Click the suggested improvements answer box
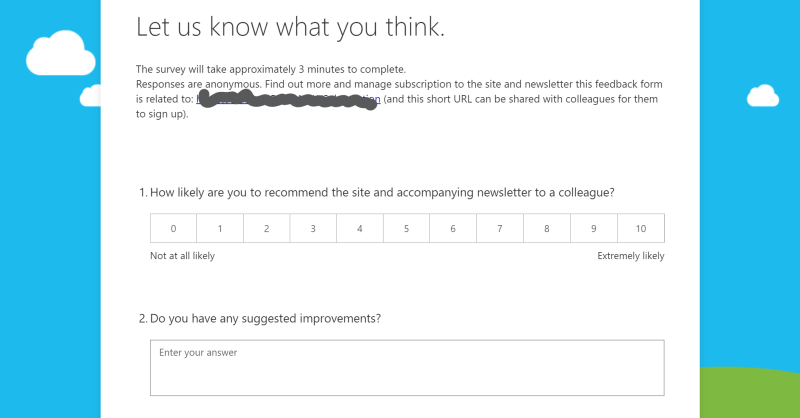 [x=407, y=367]
